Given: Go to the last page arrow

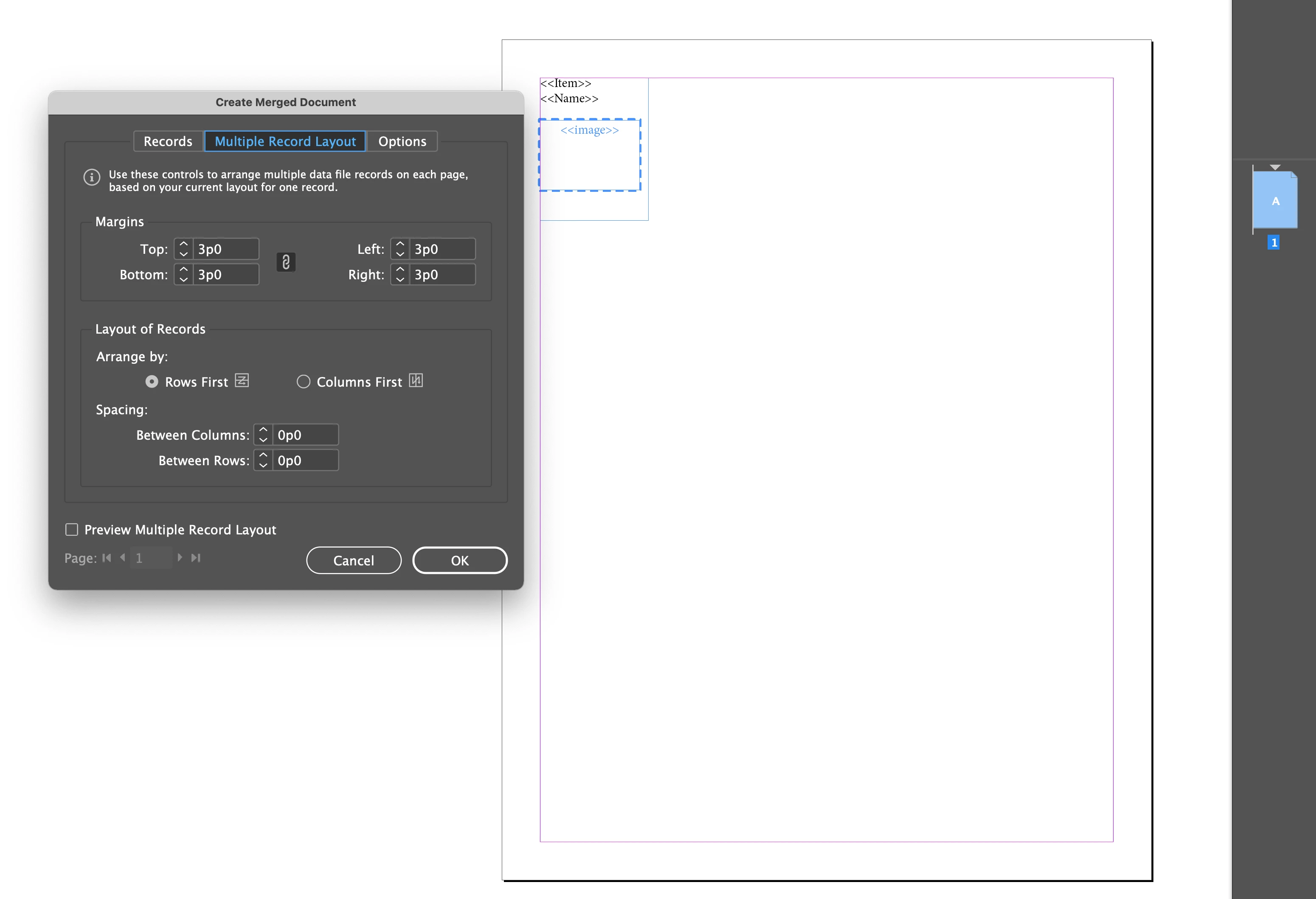Looking at the screenshot, I should (196, 558).
